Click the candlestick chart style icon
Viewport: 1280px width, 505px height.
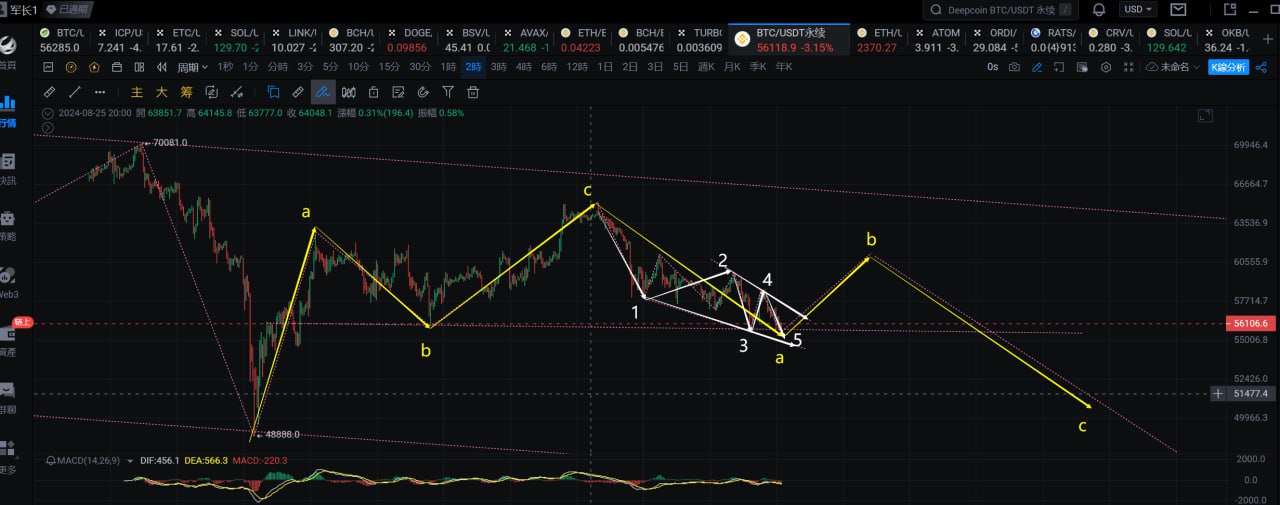click(x=348, y=92)
